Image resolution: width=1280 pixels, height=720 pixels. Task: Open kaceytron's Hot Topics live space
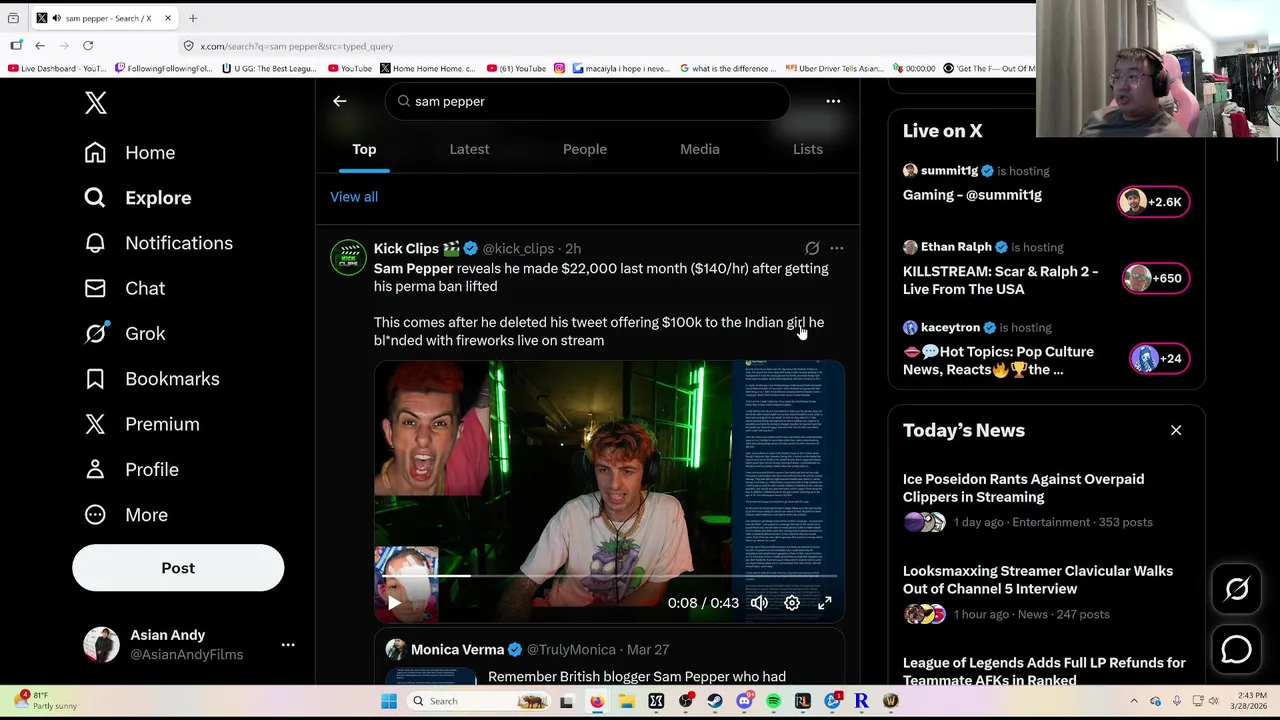click(x=998, y=360)
